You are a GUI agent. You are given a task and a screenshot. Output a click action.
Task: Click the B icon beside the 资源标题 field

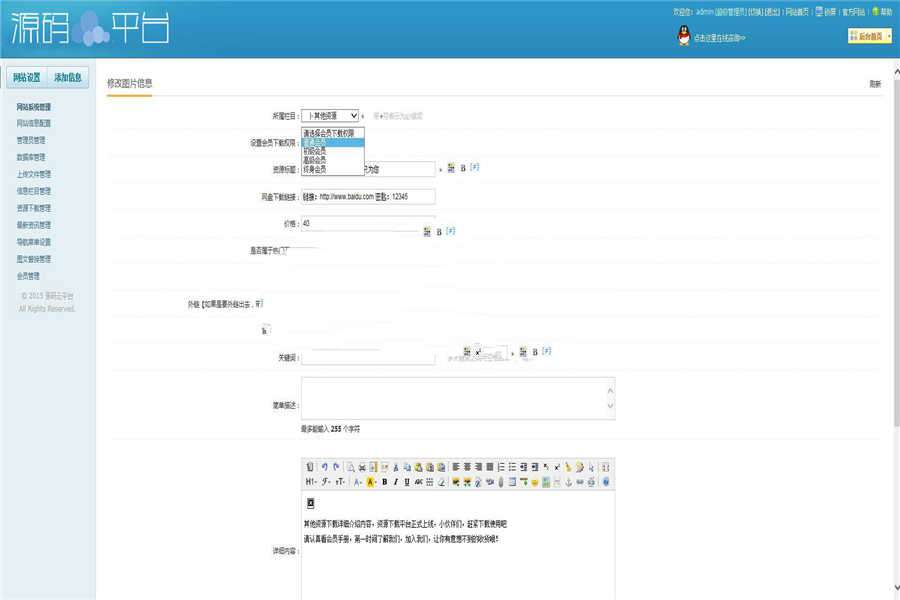click(x=463, y=168)
